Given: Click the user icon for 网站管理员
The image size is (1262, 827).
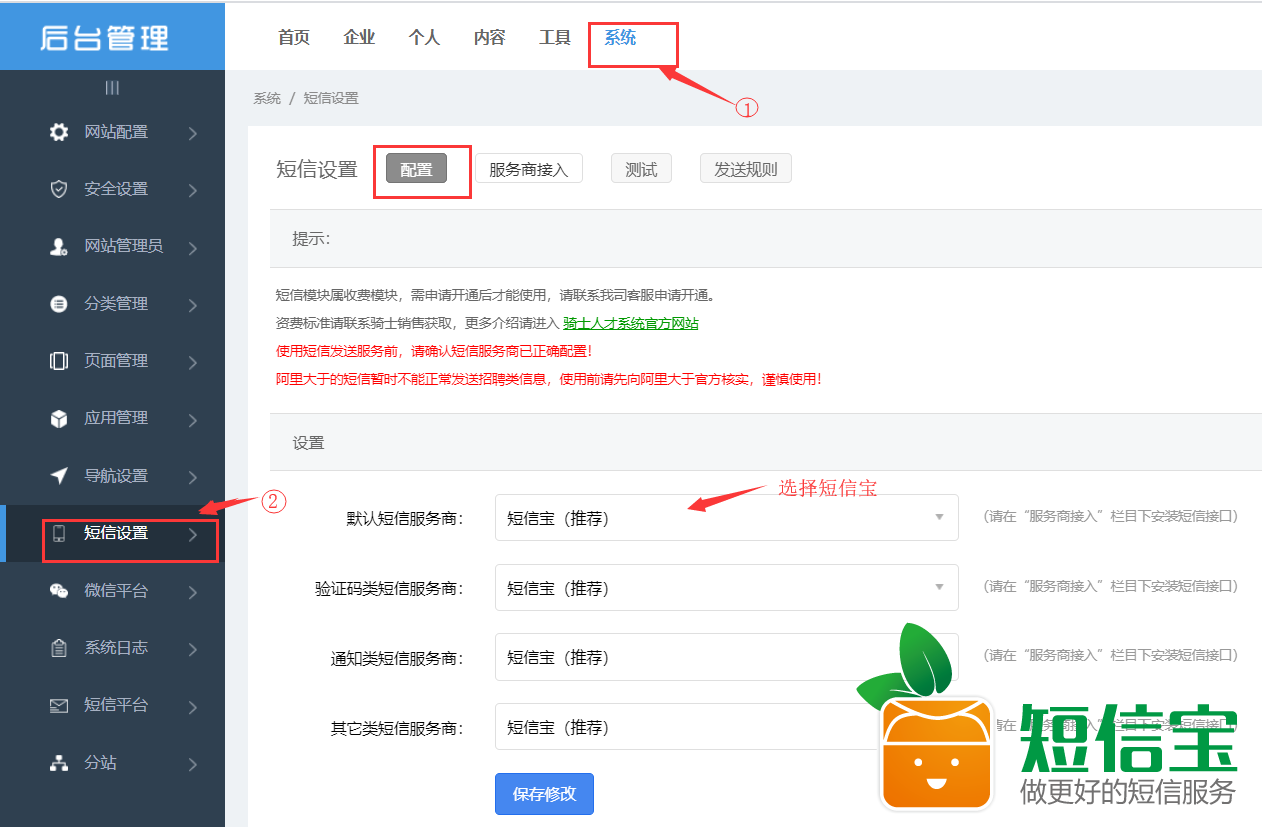Looking at the screenshot, I should click(x=59, y=247).
